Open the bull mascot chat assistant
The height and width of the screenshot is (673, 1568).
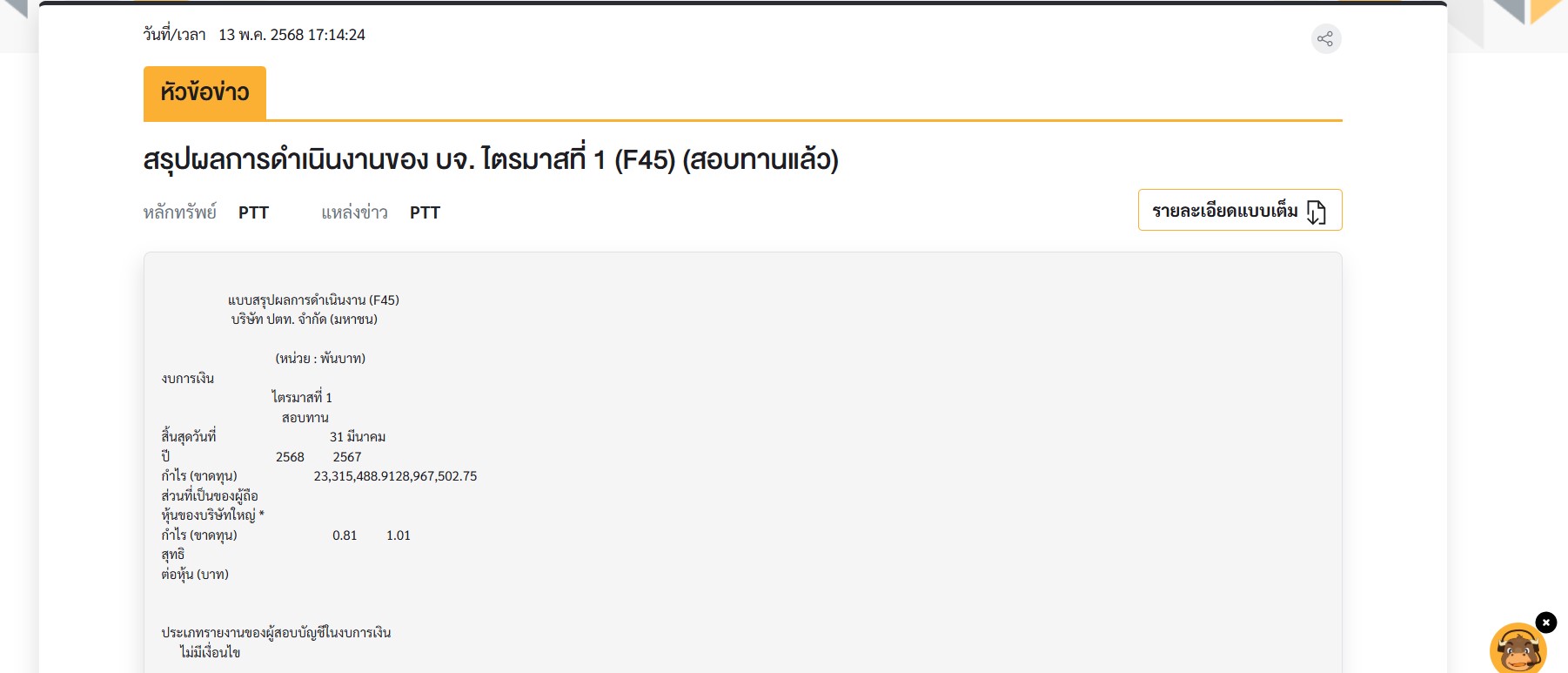coord(1517,650)
